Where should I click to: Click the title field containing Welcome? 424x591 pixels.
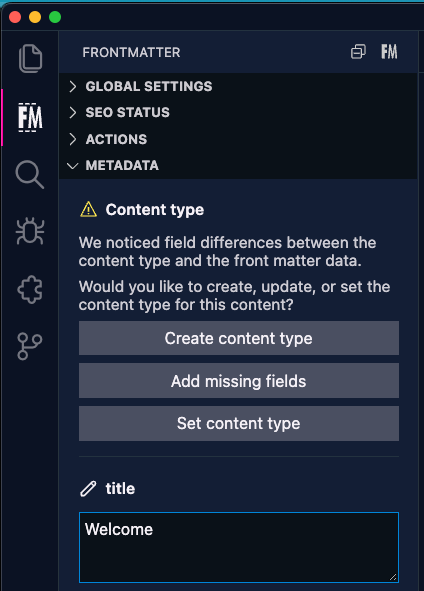(x=239, y=547)
